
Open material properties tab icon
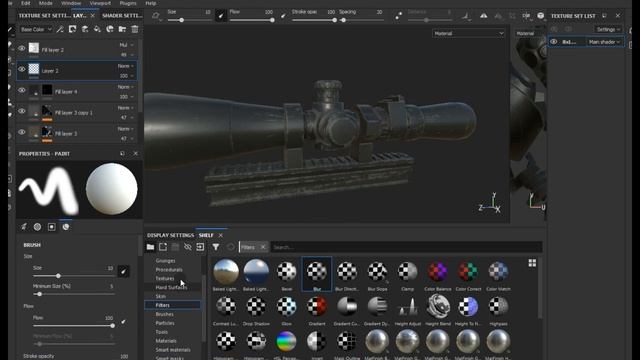[x=66, y=227]
